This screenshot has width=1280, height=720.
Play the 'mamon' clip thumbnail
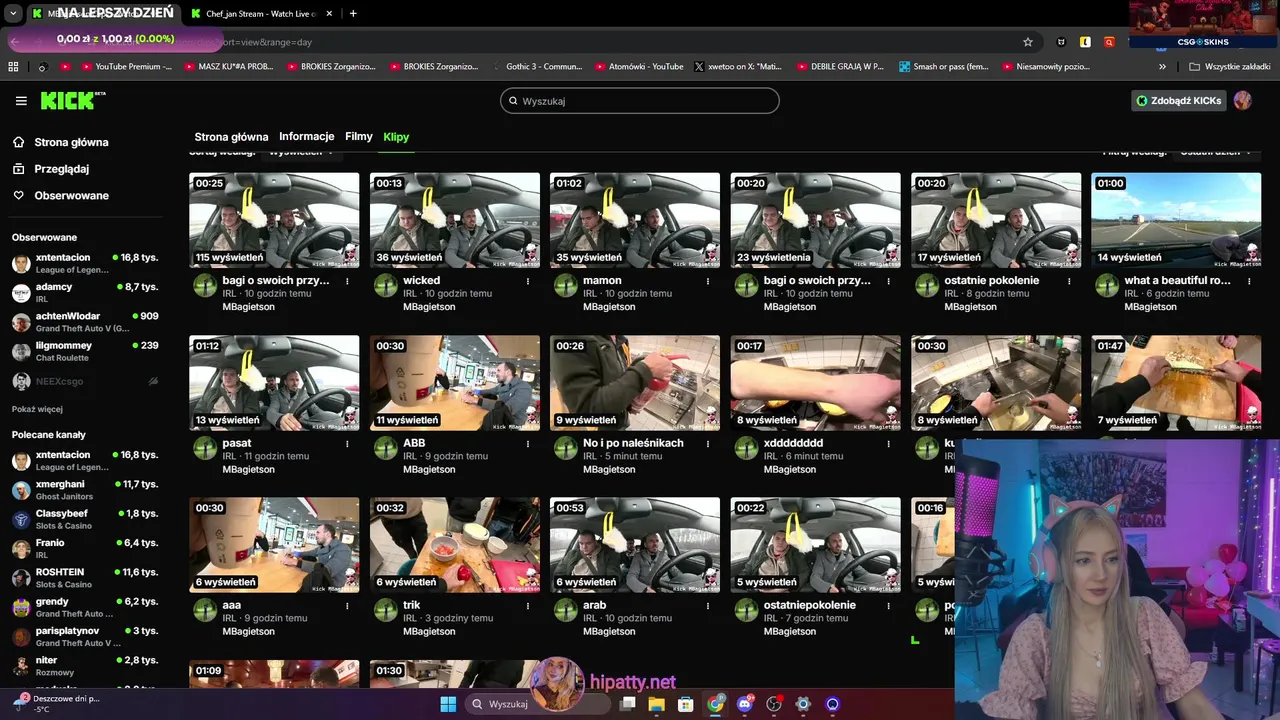(635, 220)
